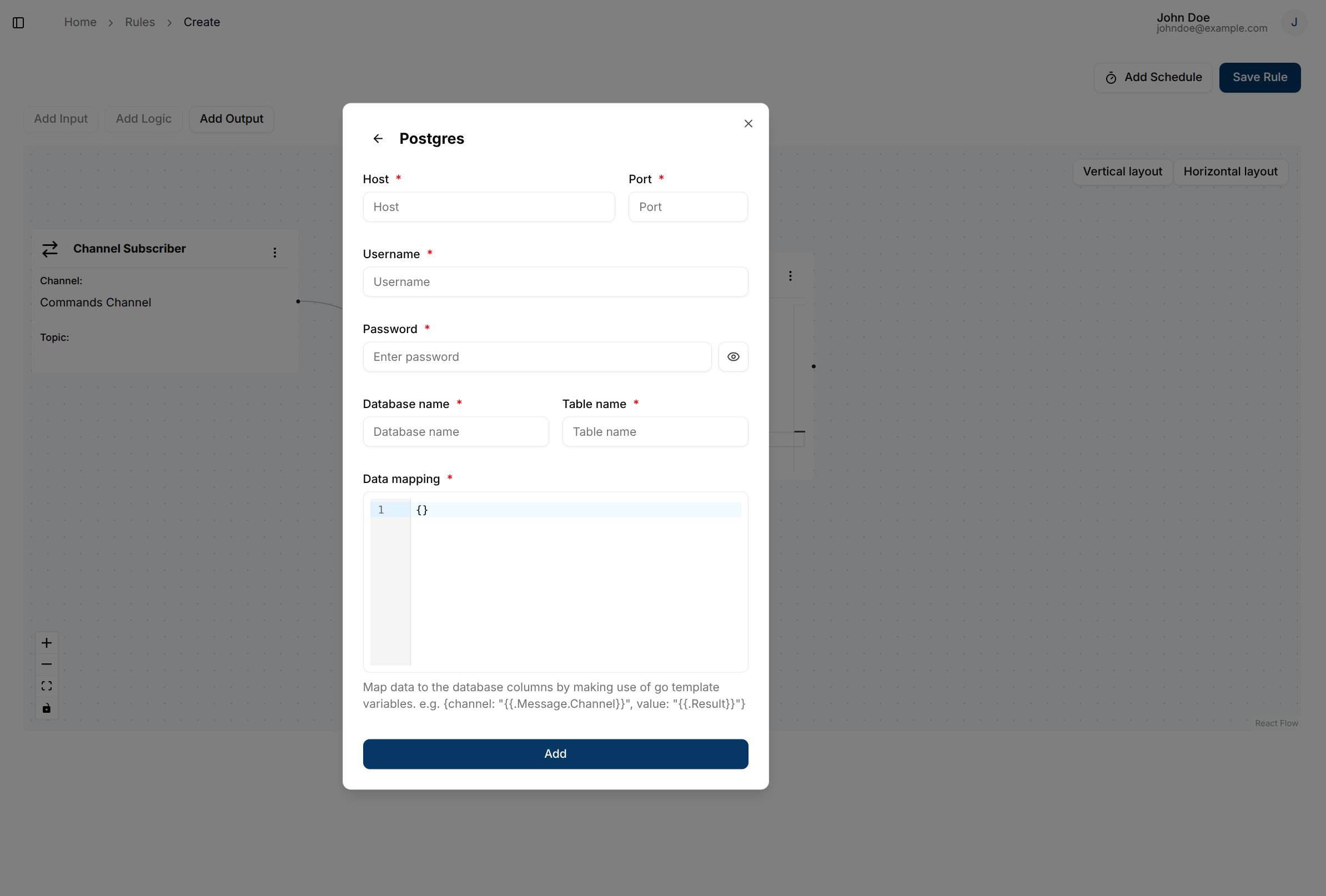1326x896 pixels.
Task: Click the Save Rule button
Action: [1260, 78]
